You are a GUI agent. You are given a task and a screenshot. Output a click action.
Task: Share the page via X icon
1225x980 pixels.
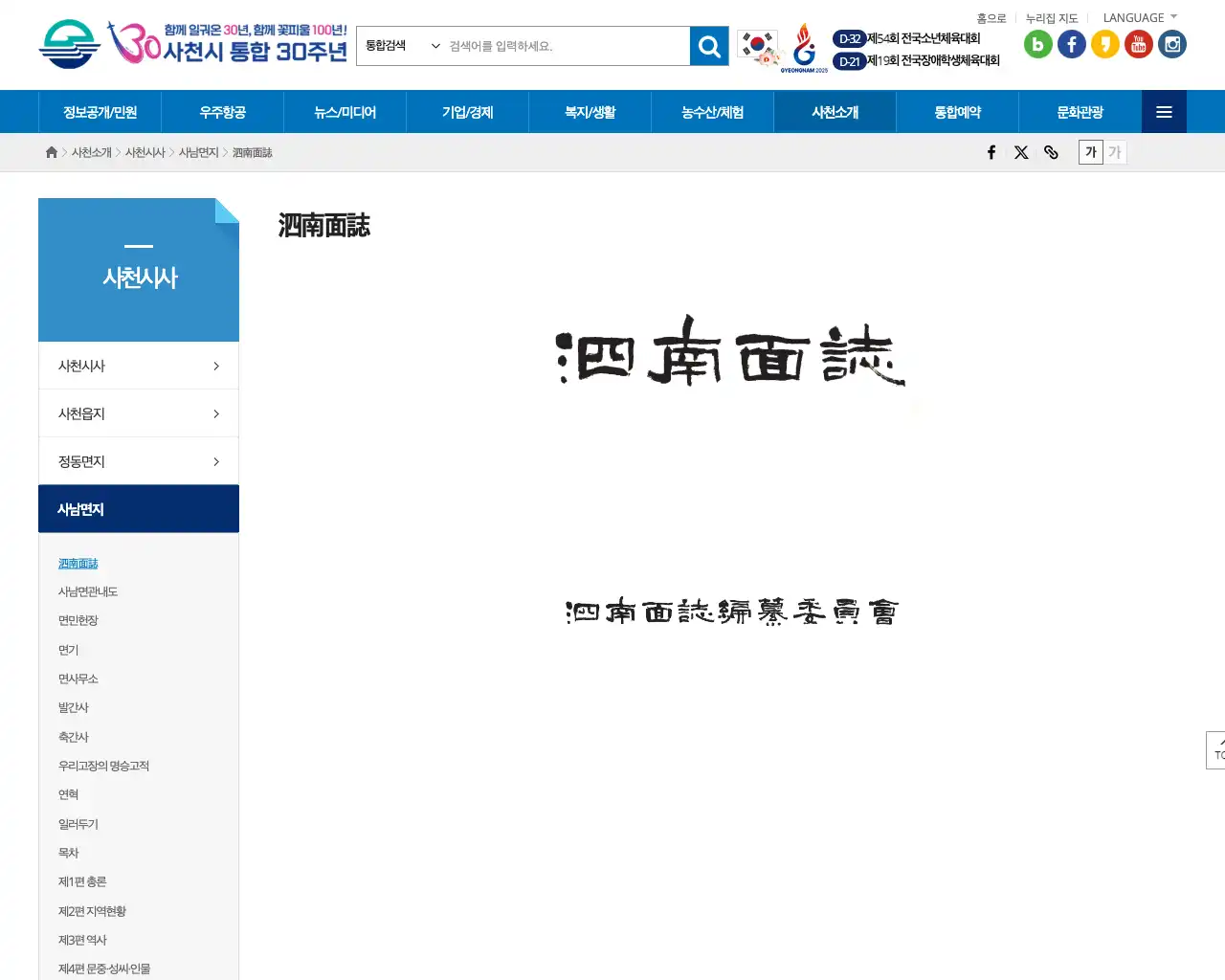1021,152
